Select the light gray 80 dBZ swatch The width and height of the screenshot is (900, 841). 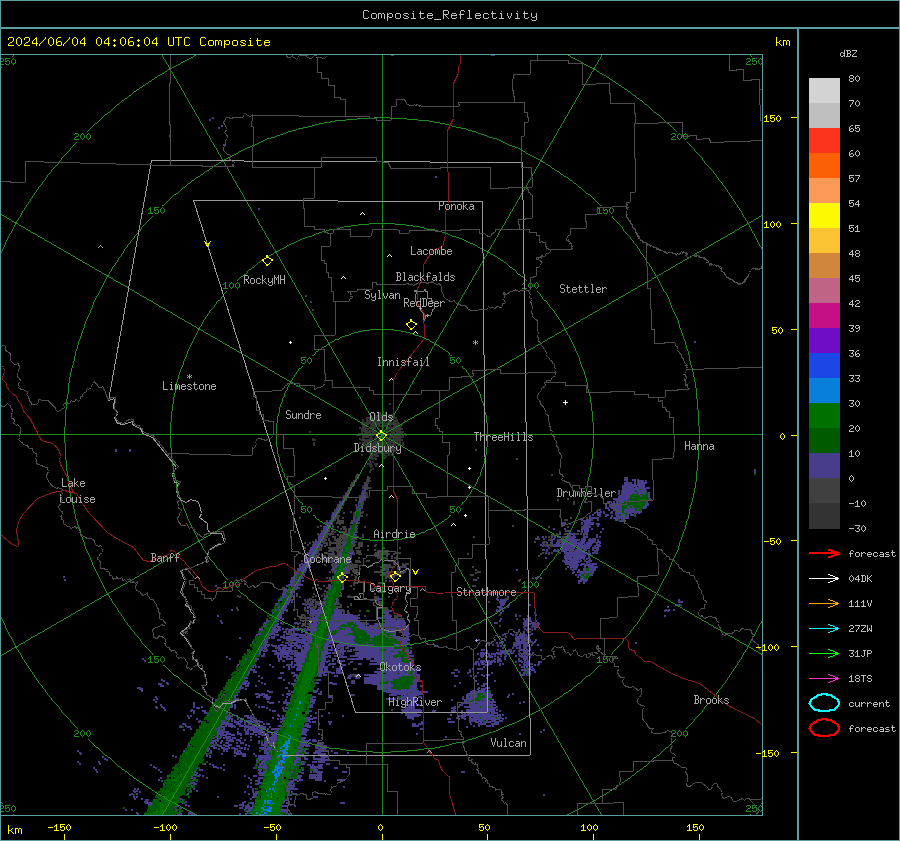(824, 91)
